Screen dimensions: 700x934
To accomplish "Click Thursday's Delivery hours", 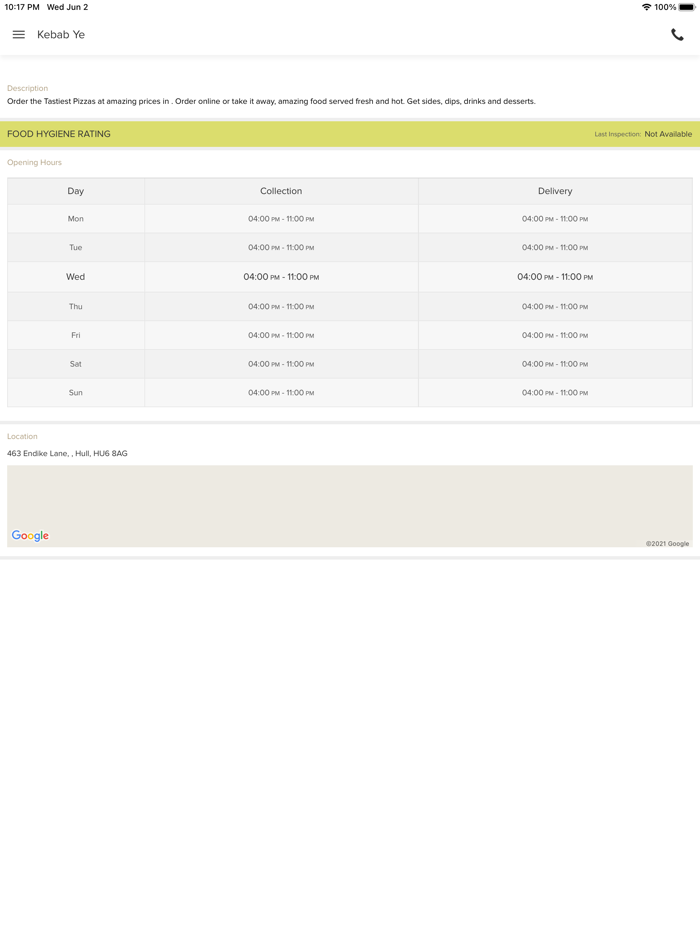I will point(555,306).
